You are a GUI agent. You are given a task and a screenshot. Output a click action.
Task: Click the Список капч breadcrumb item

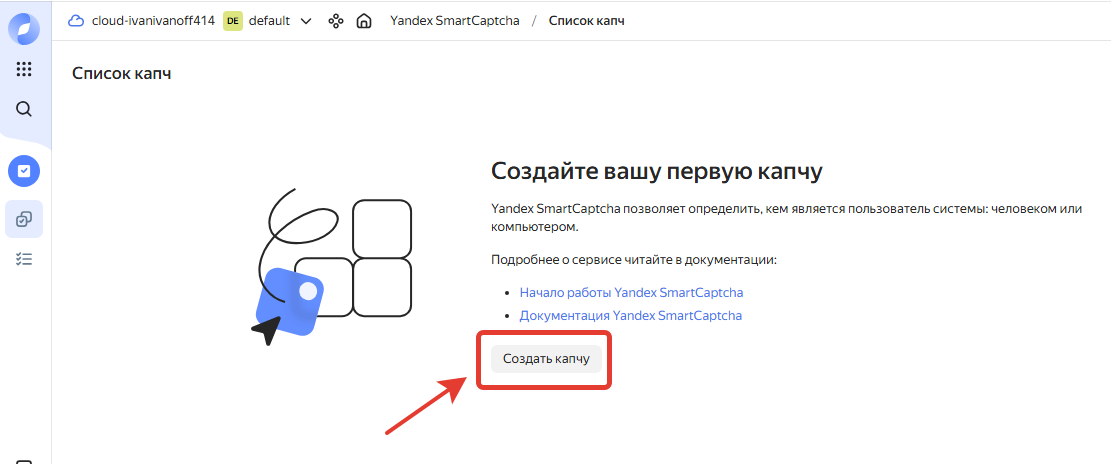586,21
